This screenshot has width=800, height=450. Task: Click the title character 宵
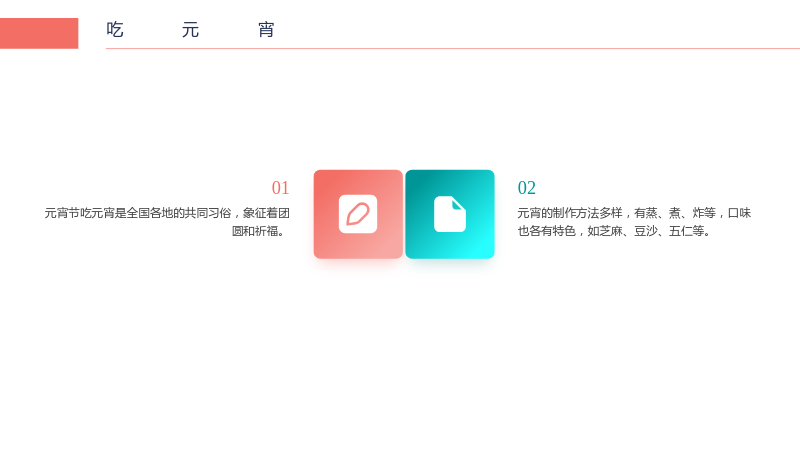[x=266, y=30]
